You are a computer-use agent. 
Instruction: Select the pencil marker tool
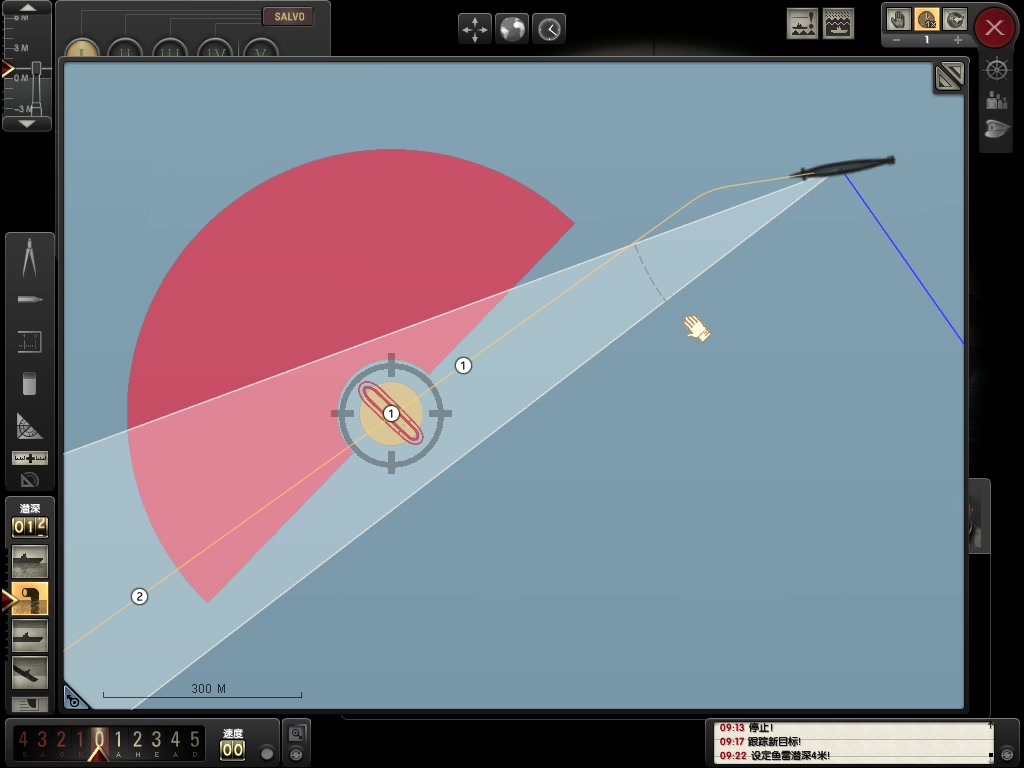(29, 300)
